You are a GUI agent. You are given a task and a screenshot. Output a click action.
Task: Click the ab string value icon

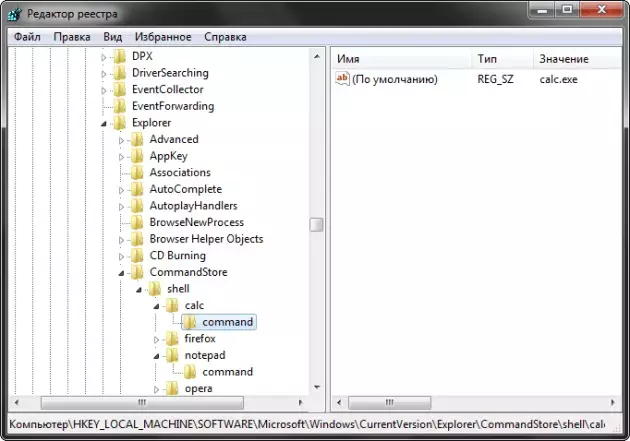coord(342,79)
